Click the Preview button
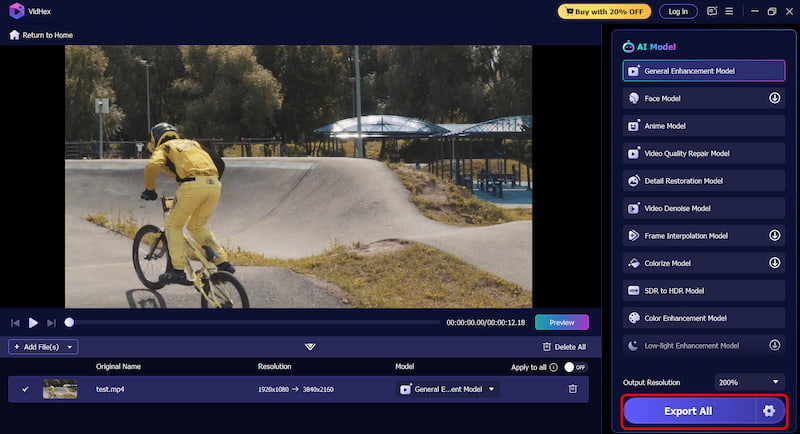This screenshot has width=800, height=434. coord(561,323)
